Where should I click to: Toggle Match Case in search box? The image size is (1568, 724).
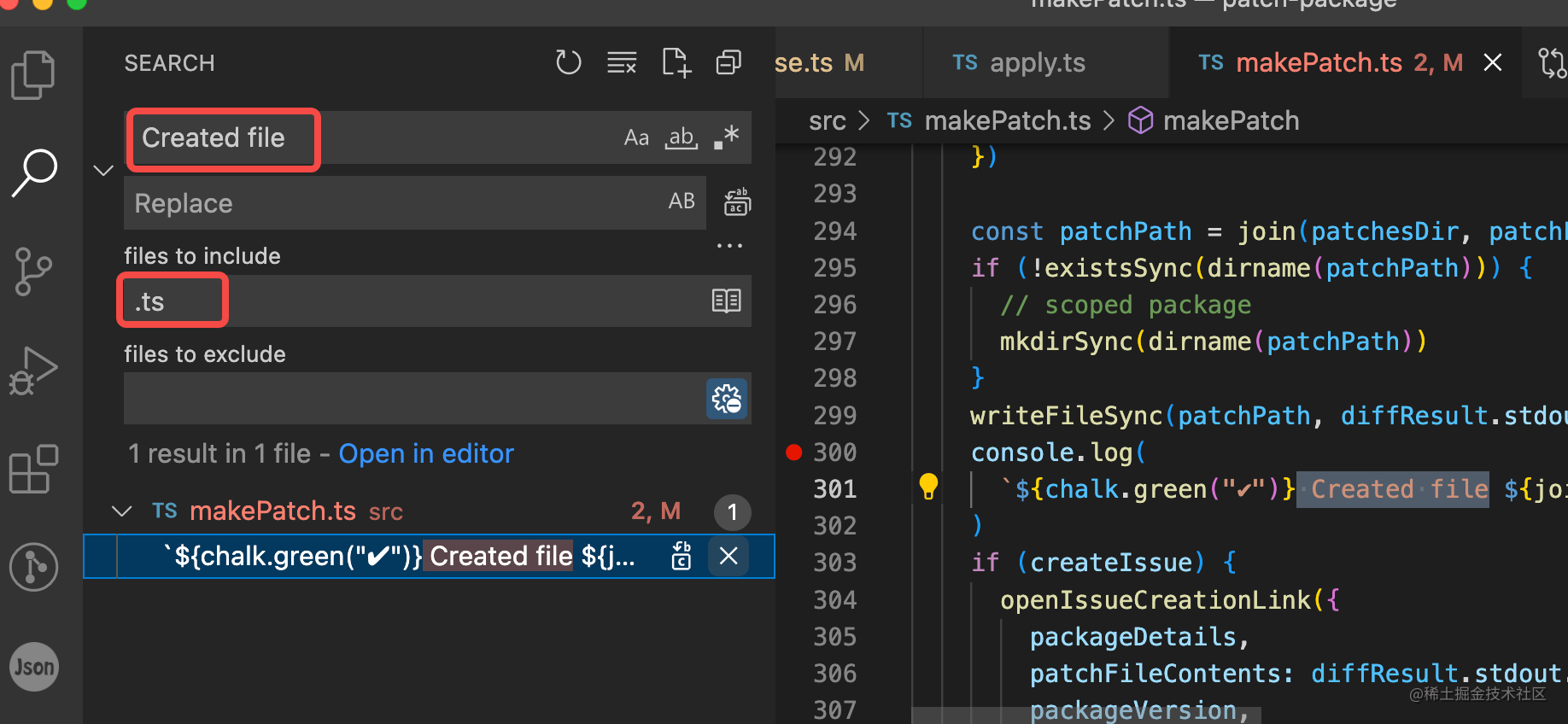coord(636,137)
